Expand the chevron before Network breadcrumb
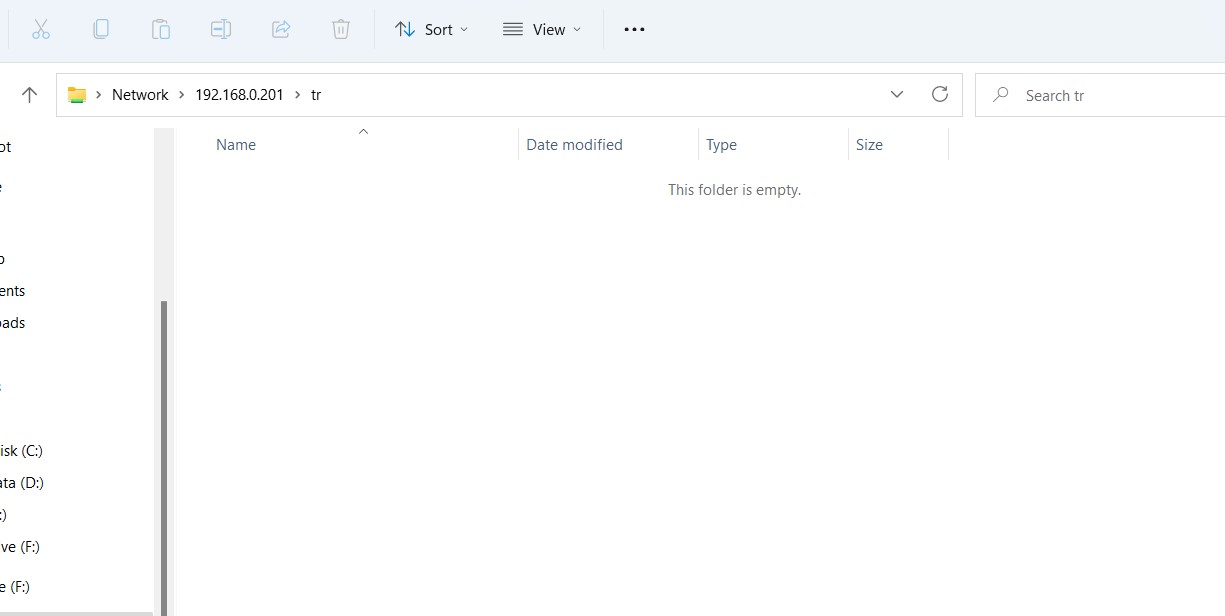1225x616 pixels. pos(99,95)
